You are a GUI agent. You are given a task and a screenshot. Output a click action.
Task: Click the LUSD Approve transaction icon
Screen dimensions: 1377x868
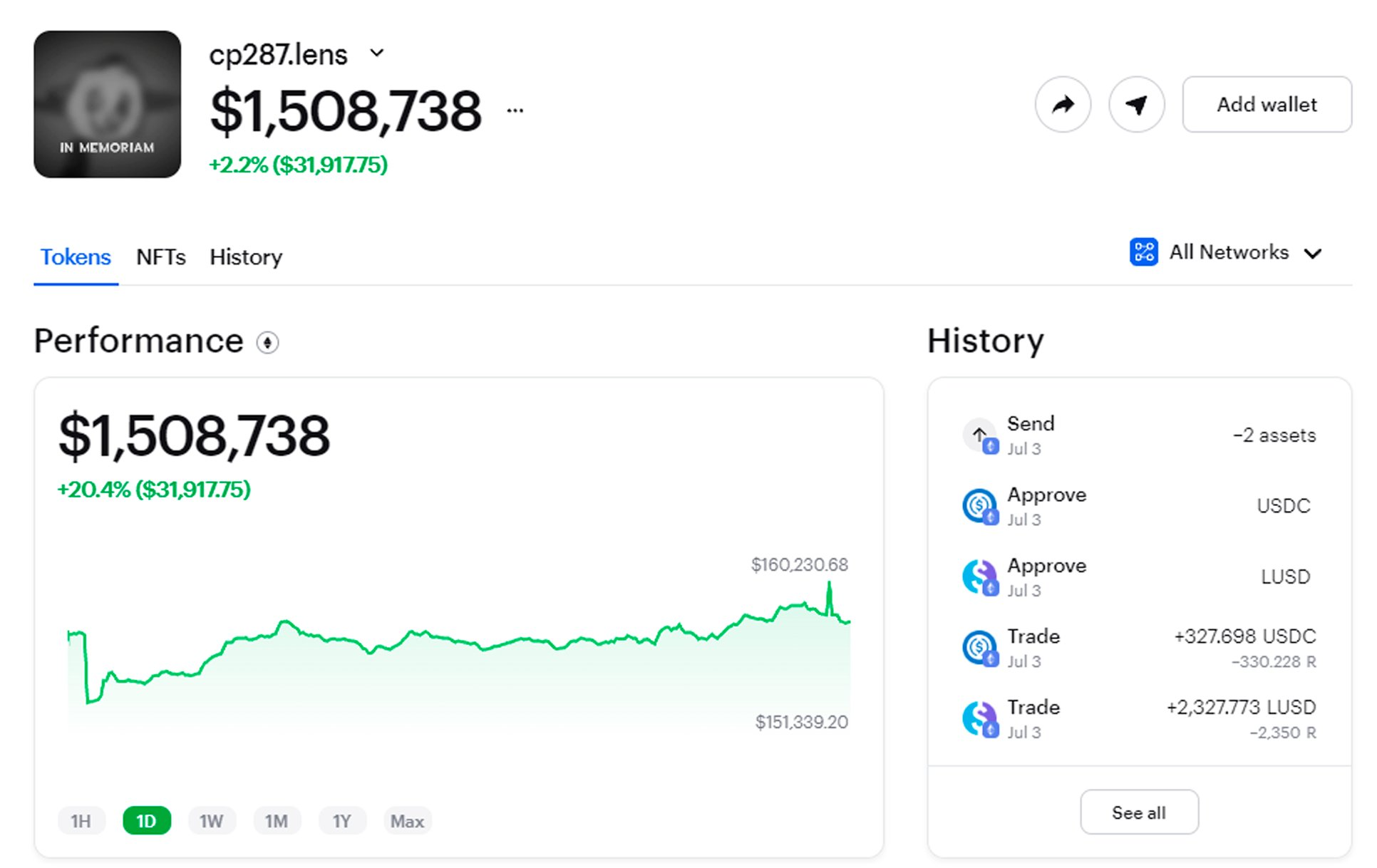tap(980, 577)
